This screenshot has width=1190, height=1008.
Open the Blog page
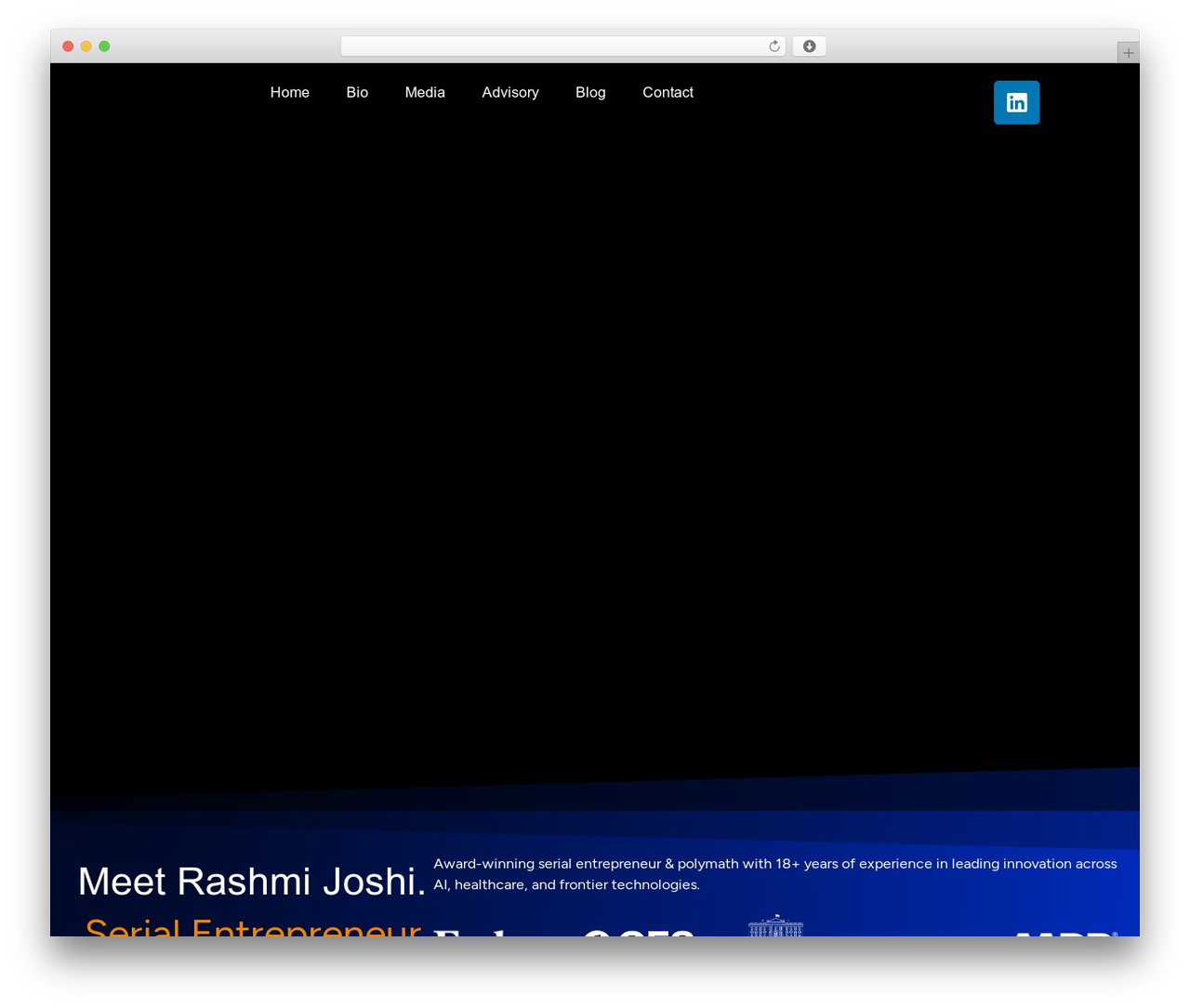coord(590,92)
